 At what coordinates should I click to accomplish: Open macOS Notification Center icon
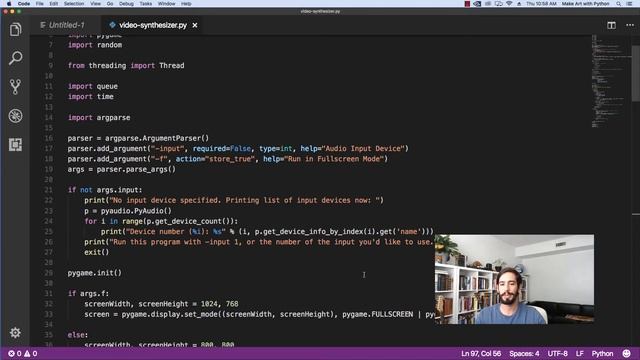629,4
